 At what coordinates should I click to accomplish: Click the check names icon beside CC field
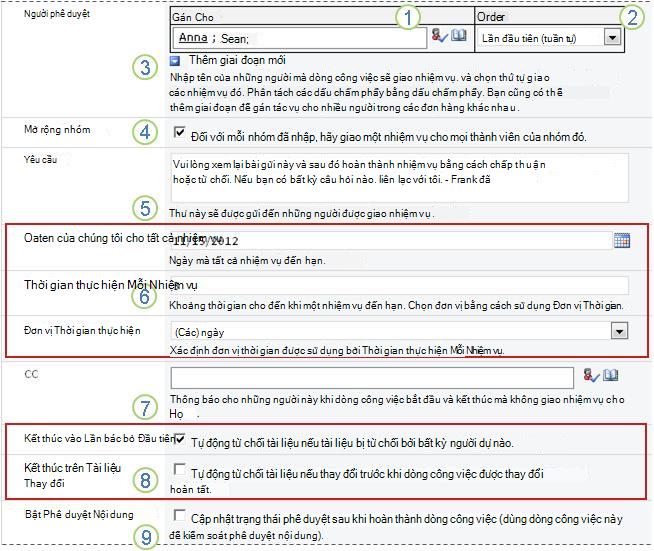[x=591, y=375]
